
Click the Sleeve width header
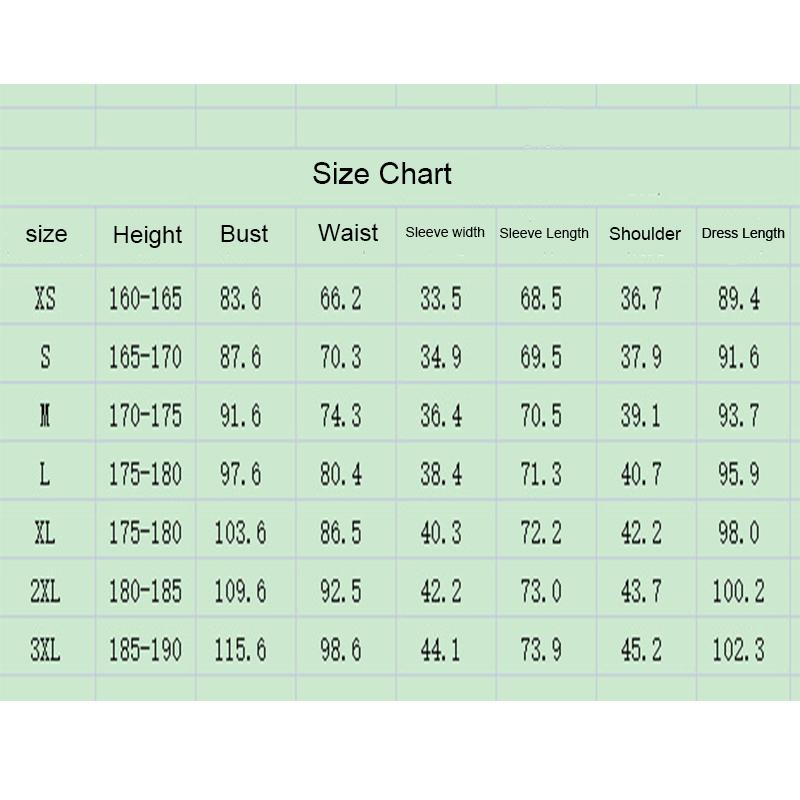(x=445, y=232)
